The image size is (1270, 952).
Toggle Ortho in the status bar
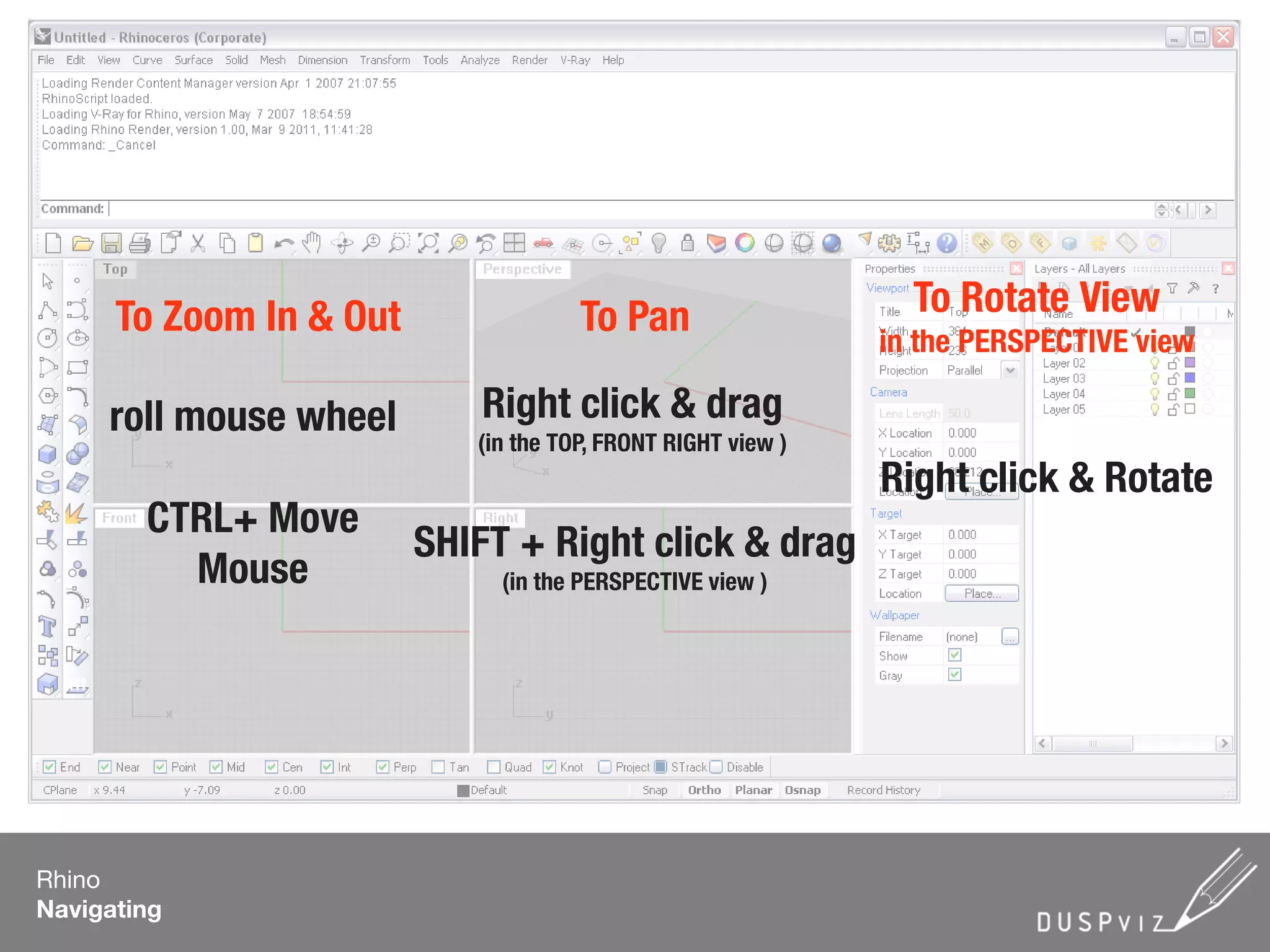pyautogui.click(x=704, y=790)
